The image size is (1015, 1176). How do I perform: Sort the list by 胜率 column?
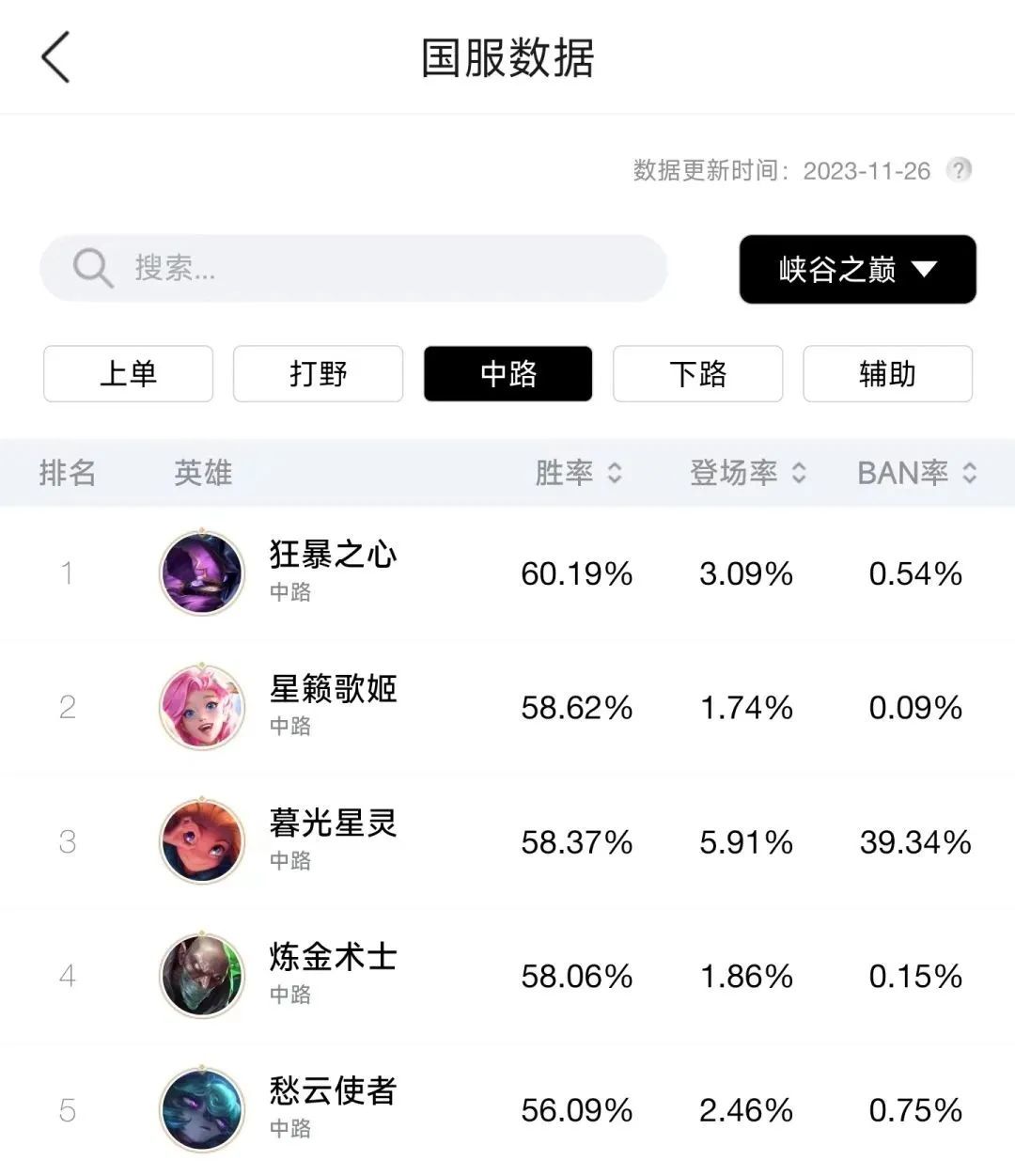tap(579, 473)
